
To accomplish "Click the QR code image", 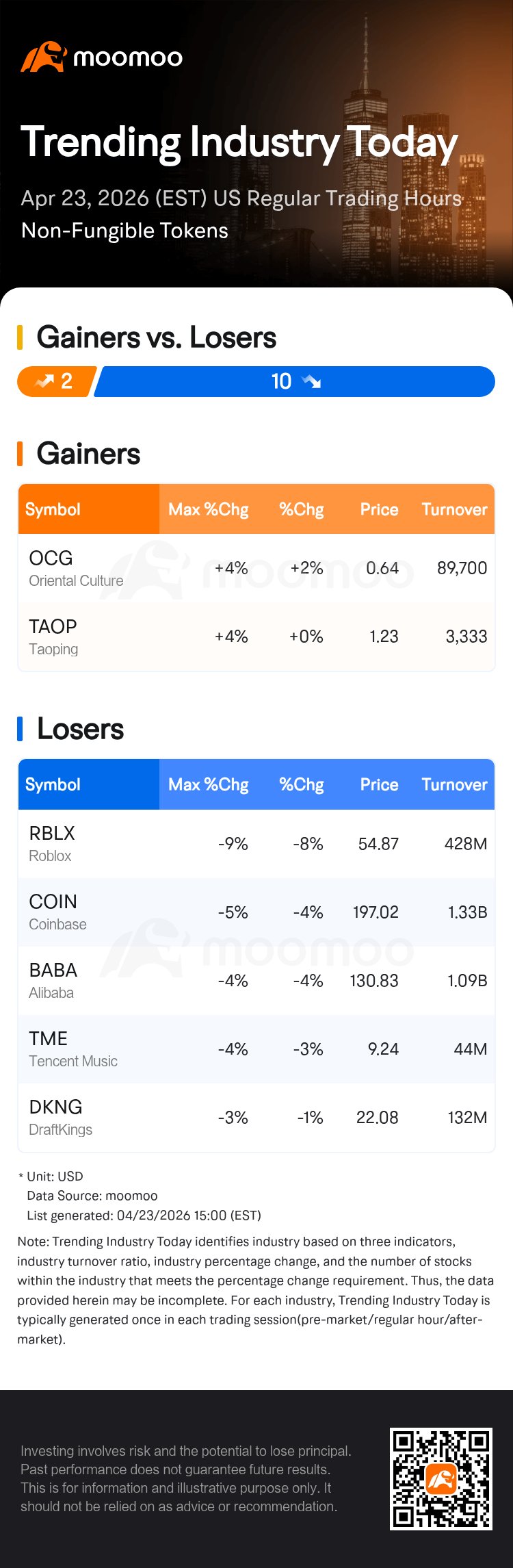I will coord(440,1478).
